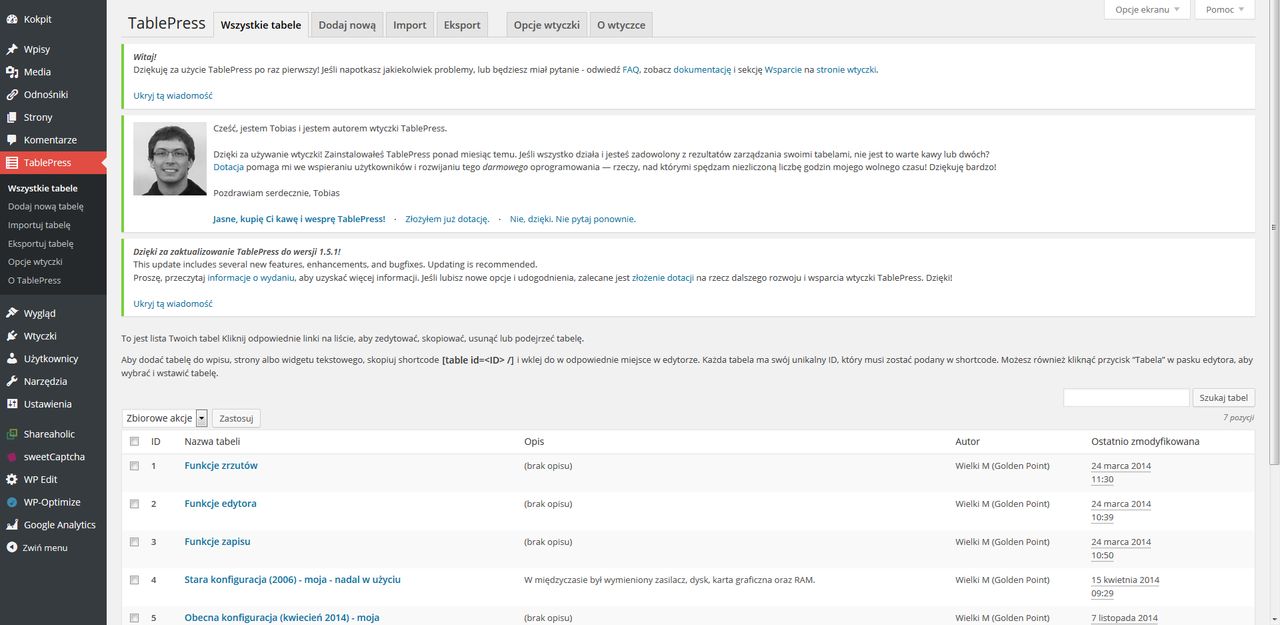Click 'Jasne, kupię Ci kawę' donation link

299,218
